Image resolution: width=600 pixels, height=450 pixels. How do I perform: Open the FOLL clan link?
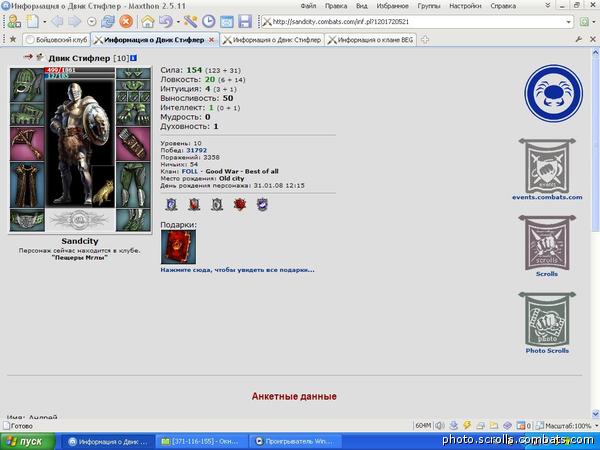[190, 171]
